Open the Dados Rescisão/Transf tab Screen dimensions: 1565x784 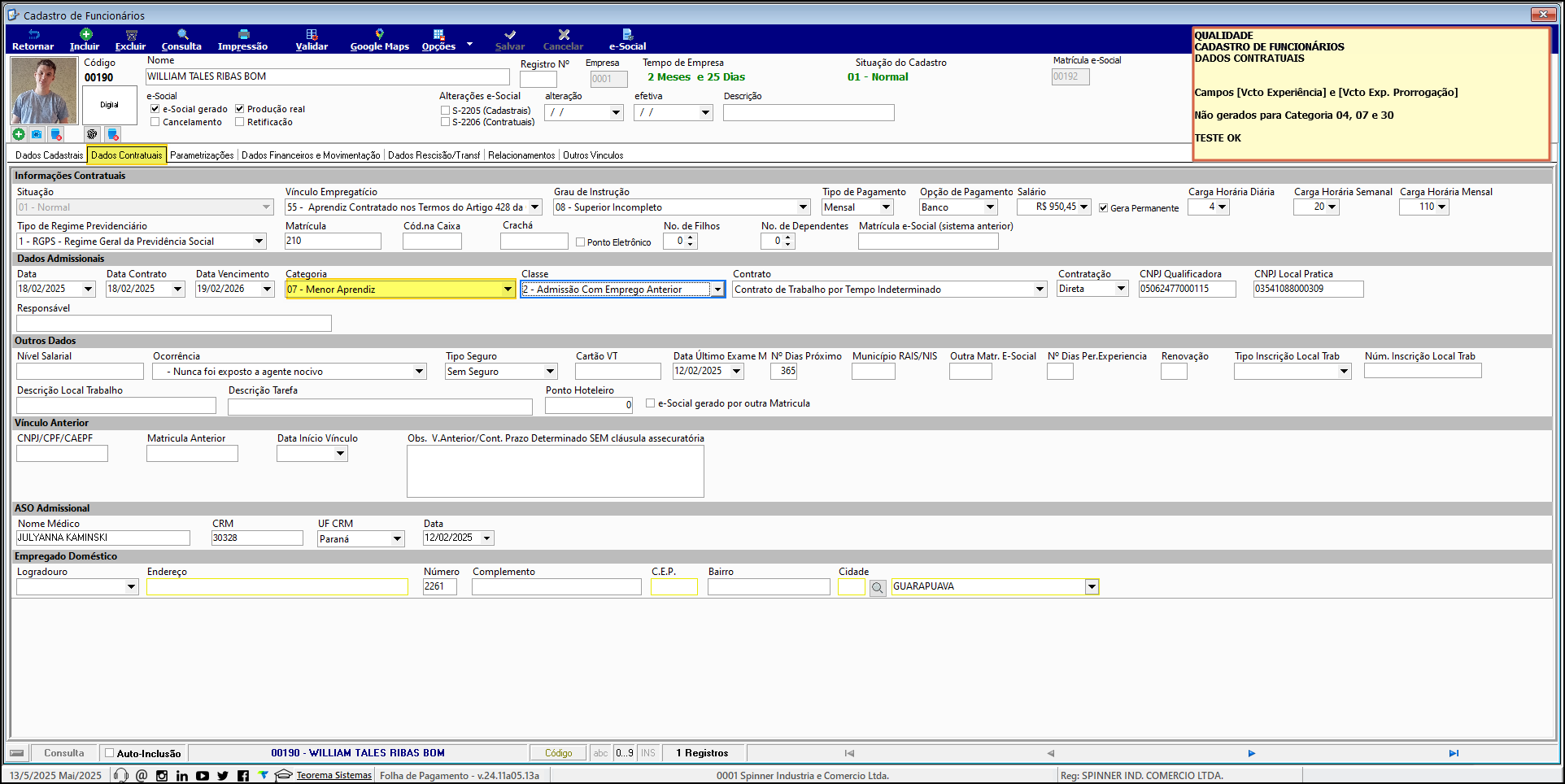[434, 155]
